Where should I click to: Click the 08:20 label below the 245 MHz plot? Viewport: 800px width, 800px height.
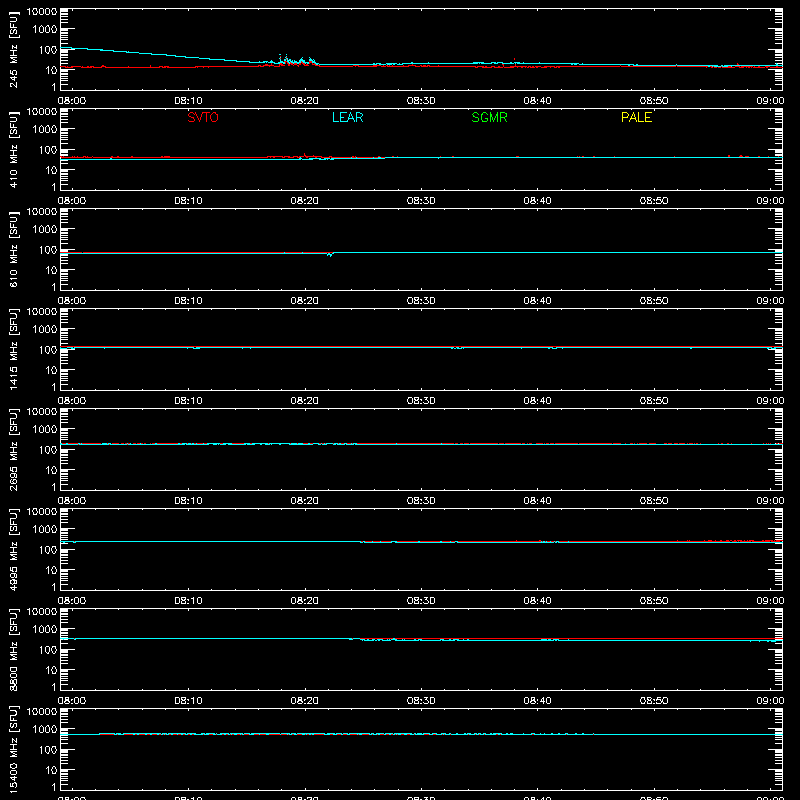click(x=305, y=101)
